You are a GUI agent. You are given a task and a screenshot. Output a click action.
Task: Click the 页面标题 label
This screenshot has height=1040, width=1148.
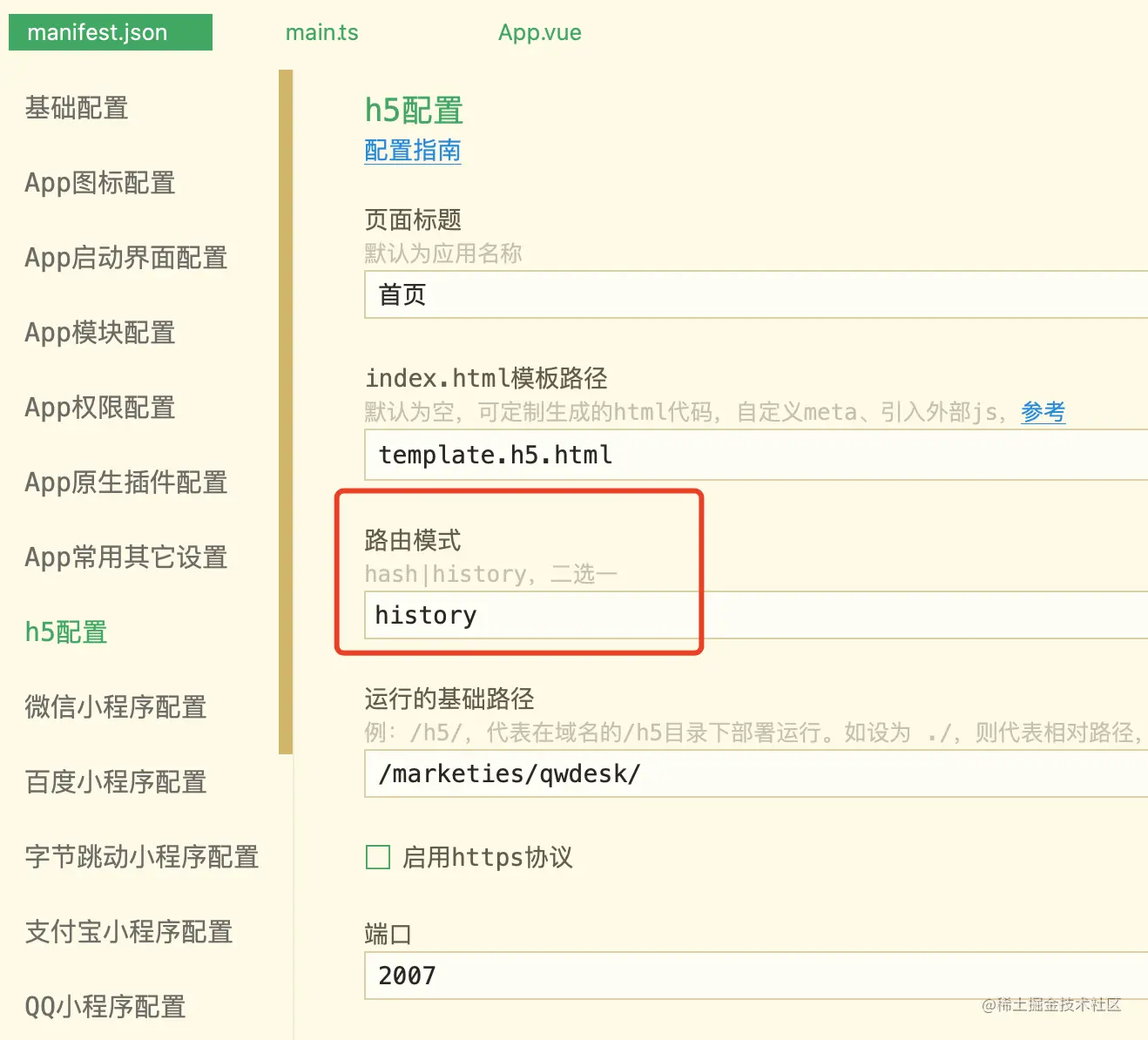pos(413,219)
